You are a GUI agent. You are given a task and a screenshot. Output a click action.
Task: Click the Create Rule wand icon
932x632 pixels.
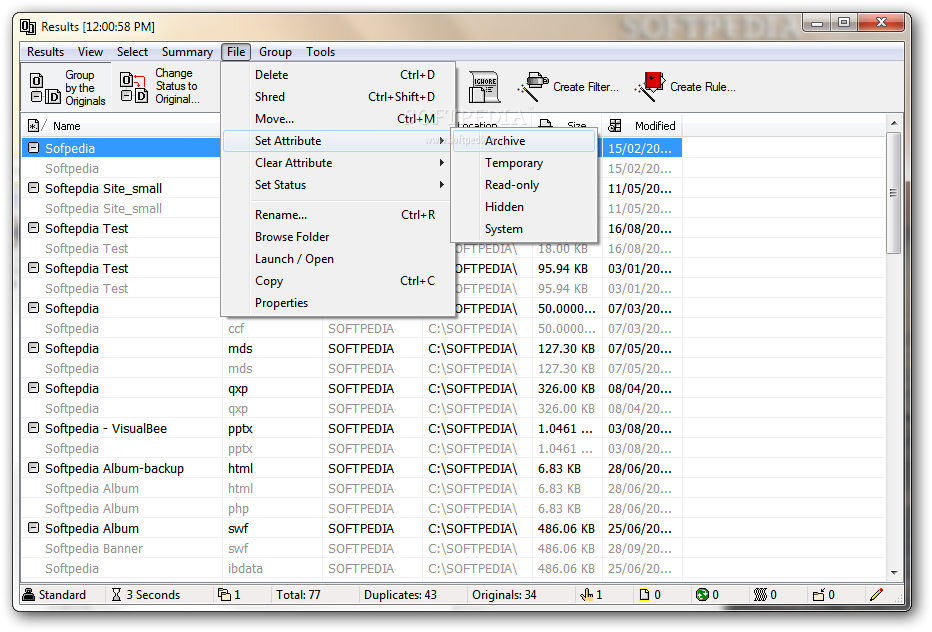[649, 87]
